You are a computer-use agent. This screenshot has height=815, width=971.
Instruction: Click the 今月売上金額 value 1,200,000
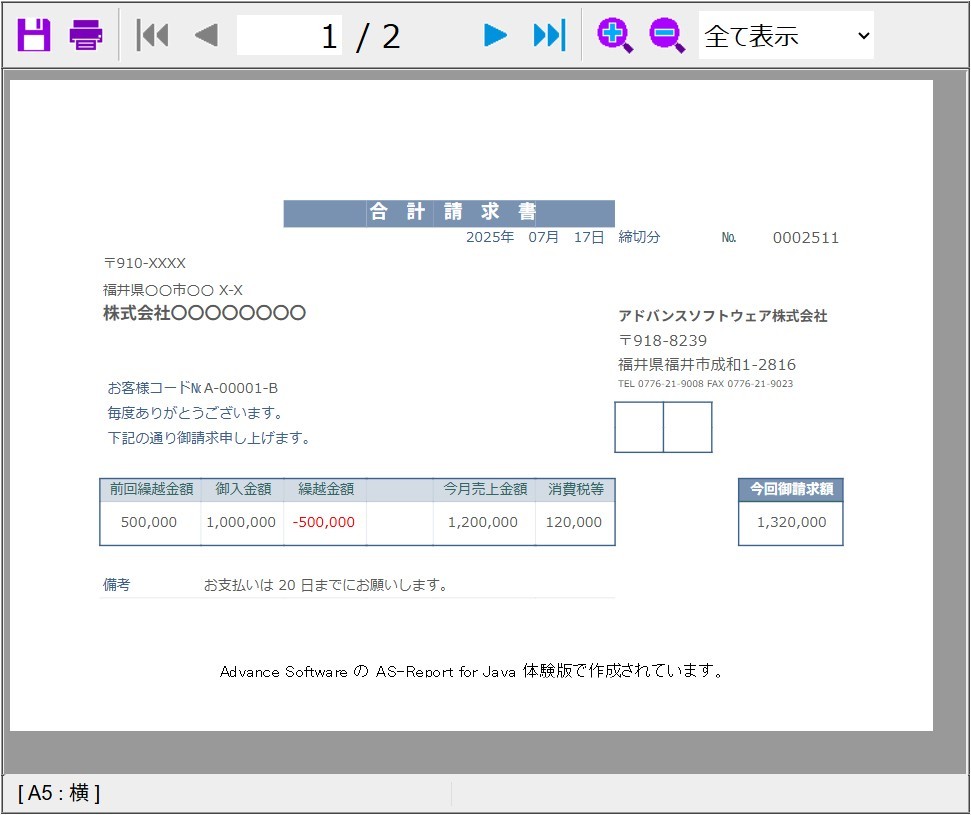[x=483, y=522]
